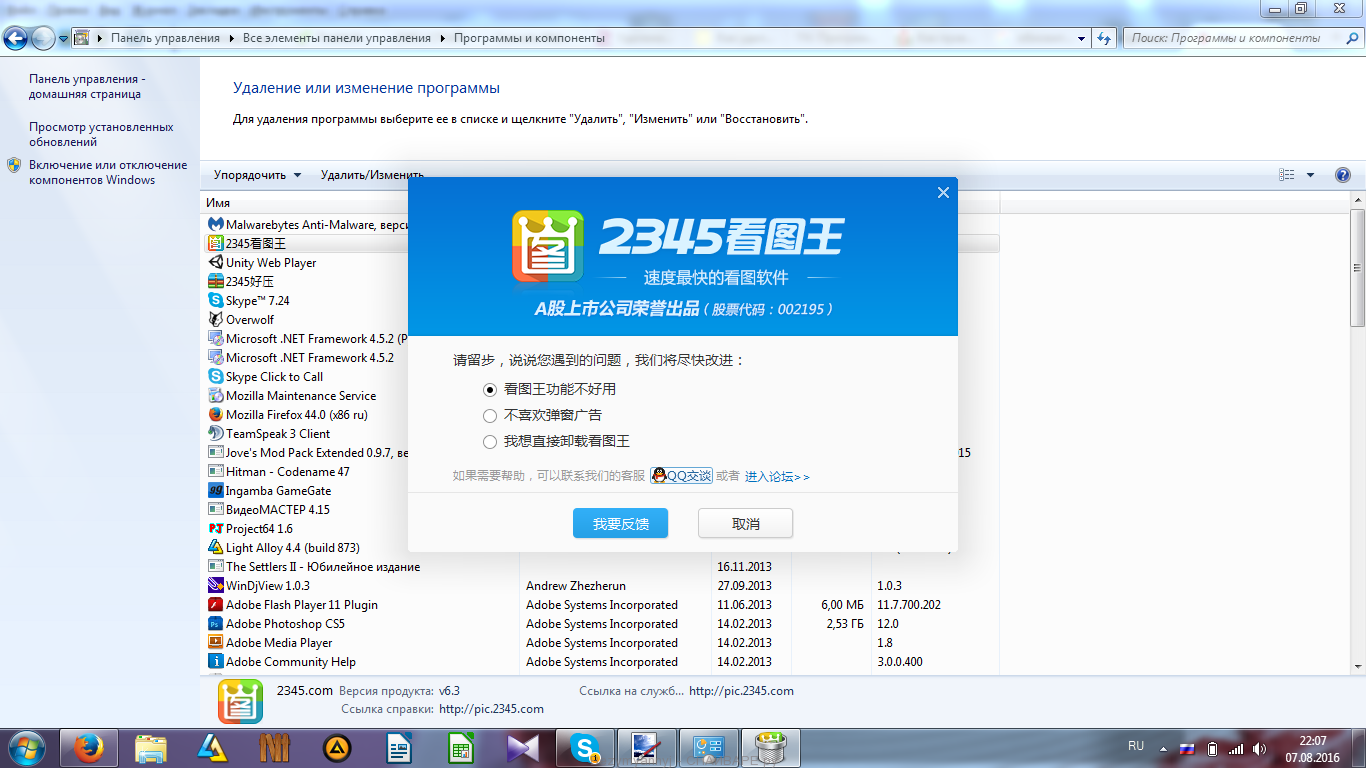Image resolution: width=1366 pixels, height=768 pixels.
Task: Open Панель управления - домашняя страница link
Action: (x=85, y=87)
